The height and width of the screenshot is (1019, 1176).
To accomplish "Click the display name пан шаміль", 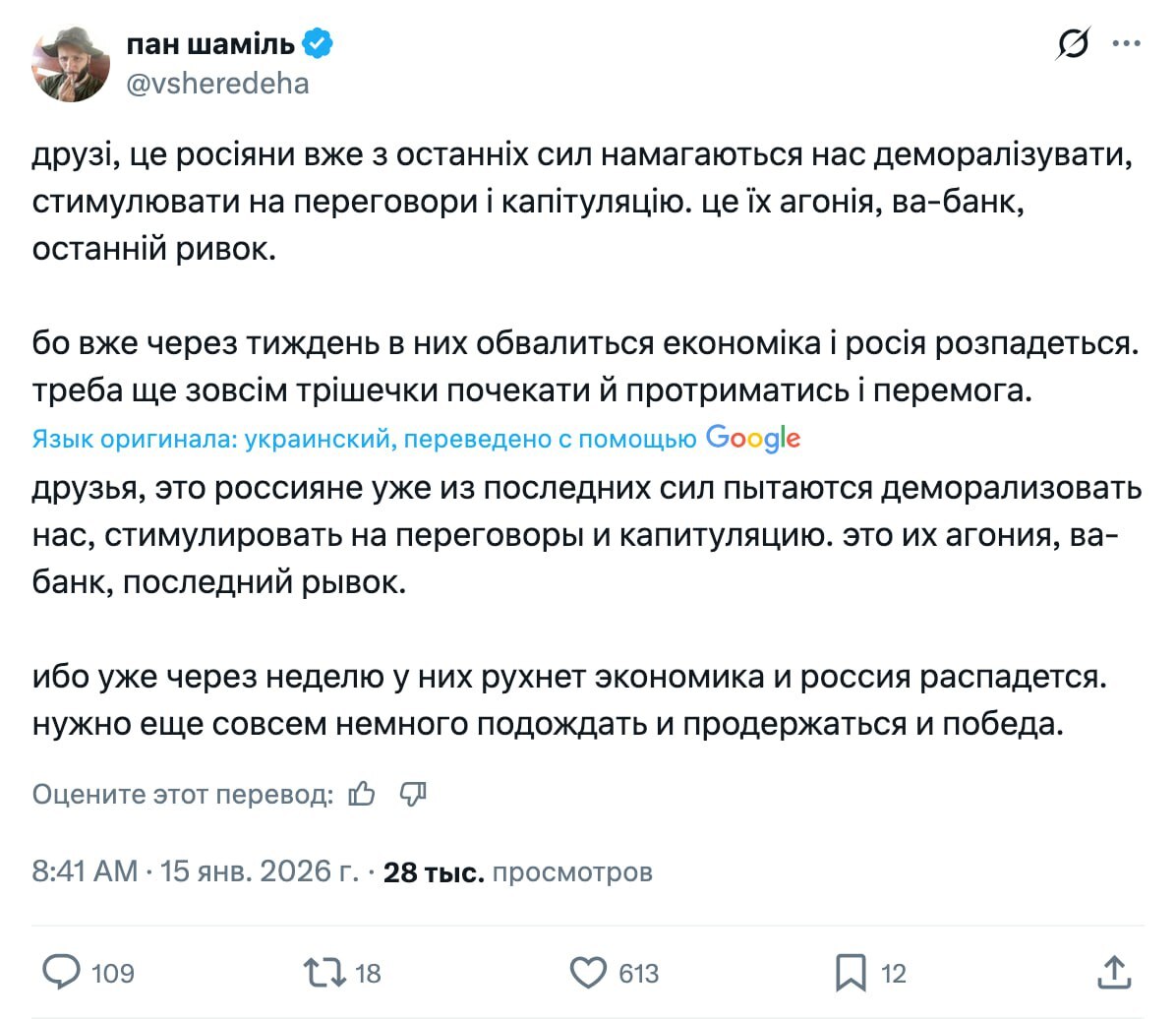I will coord(210,44).
